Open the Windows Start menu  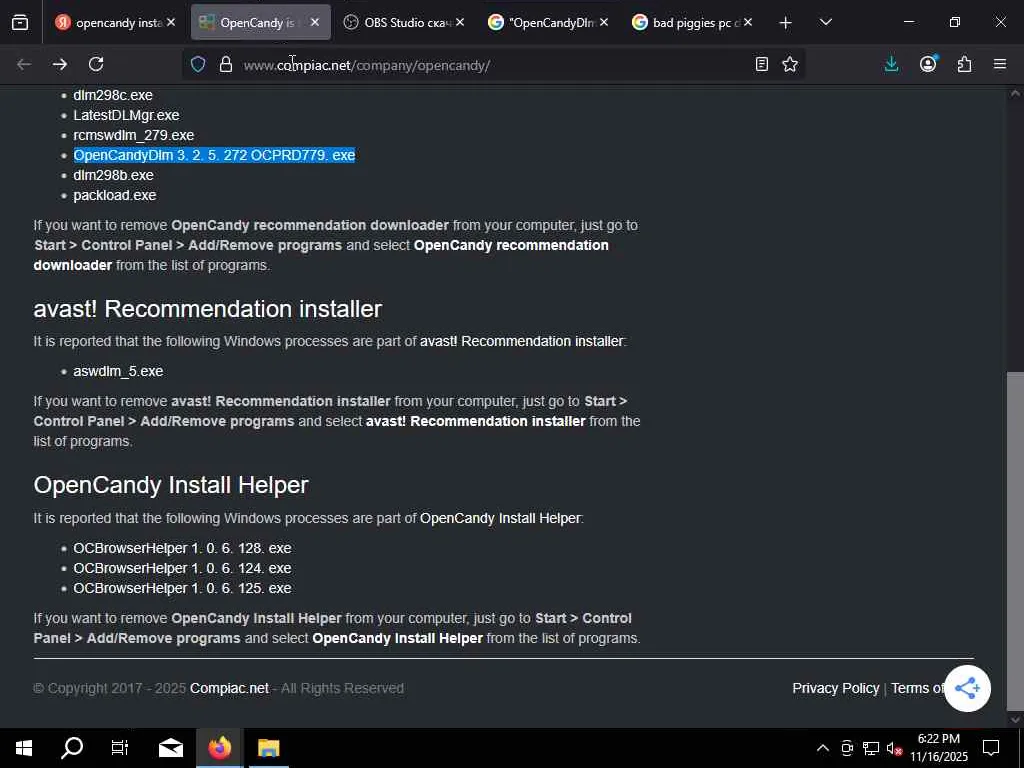[x=24, y=748]
